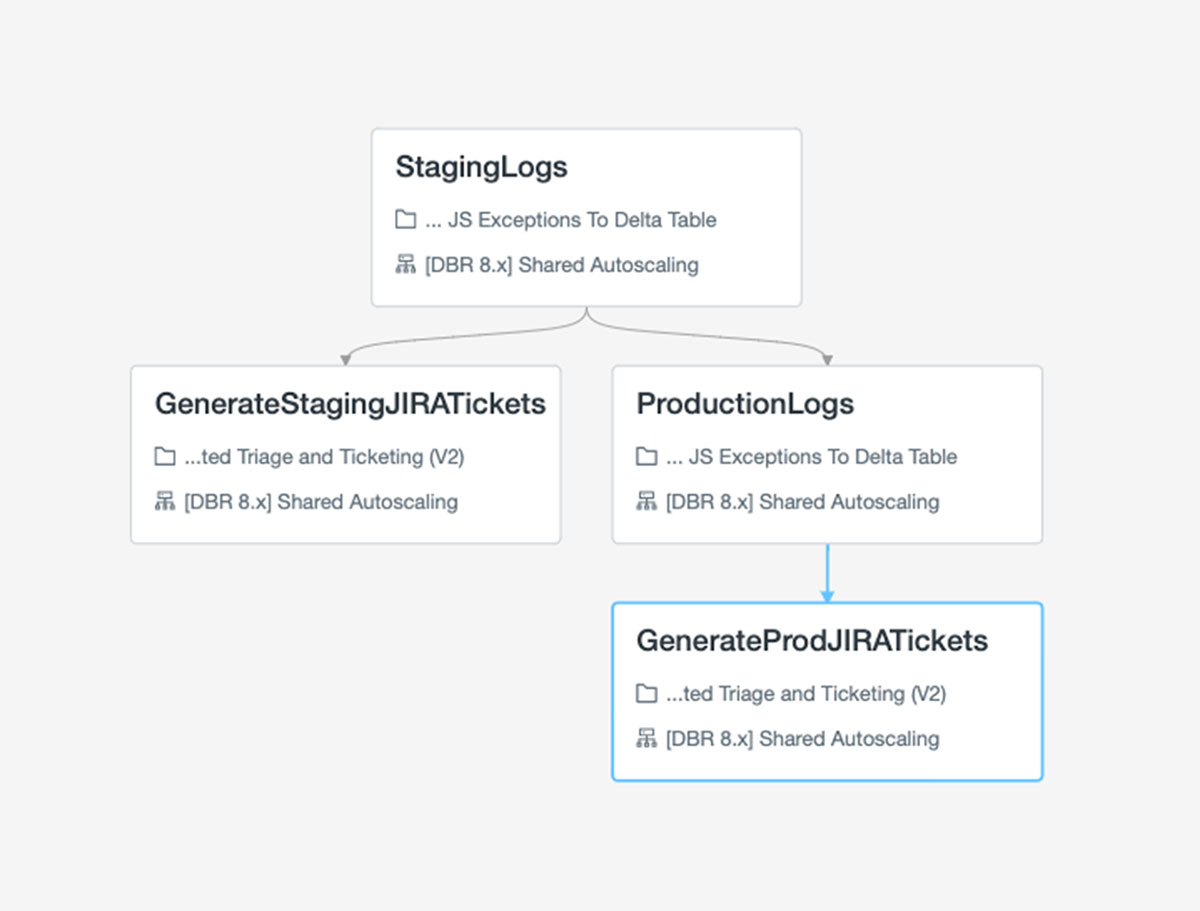Open GenerateStagingJIRATickets 'Triage and Ticketing (V2)' path
The height and width of the screenshot is (911, 1200).
click(324, 457)
